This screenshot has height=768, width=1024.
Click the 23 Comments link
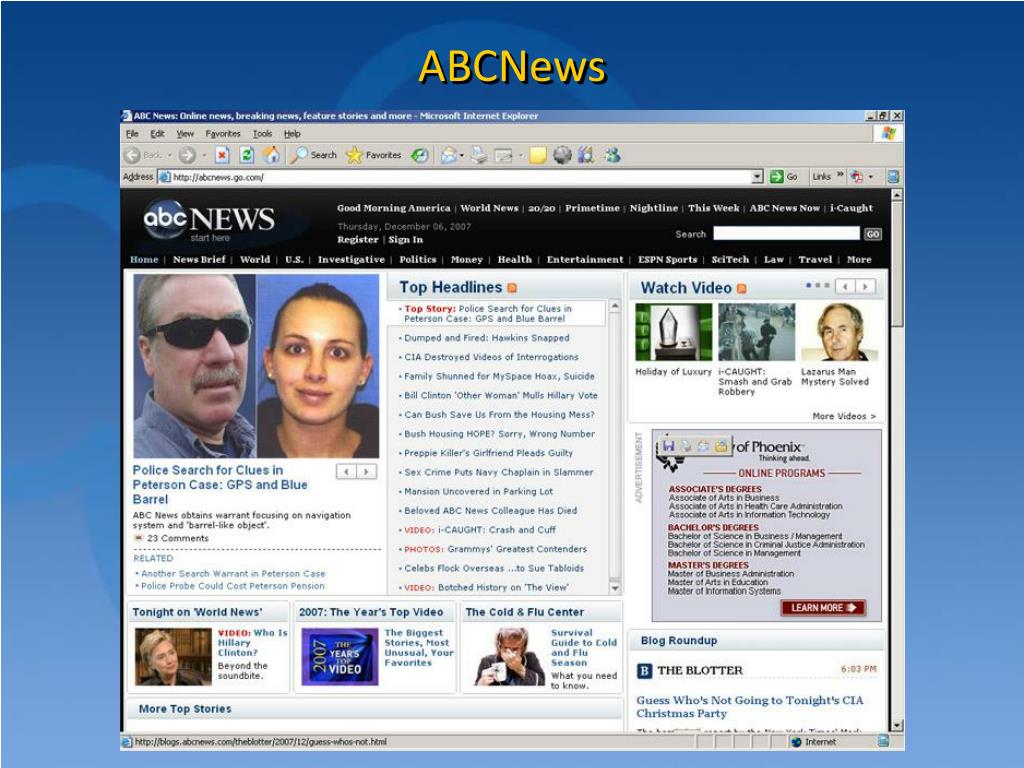(178, 538)
